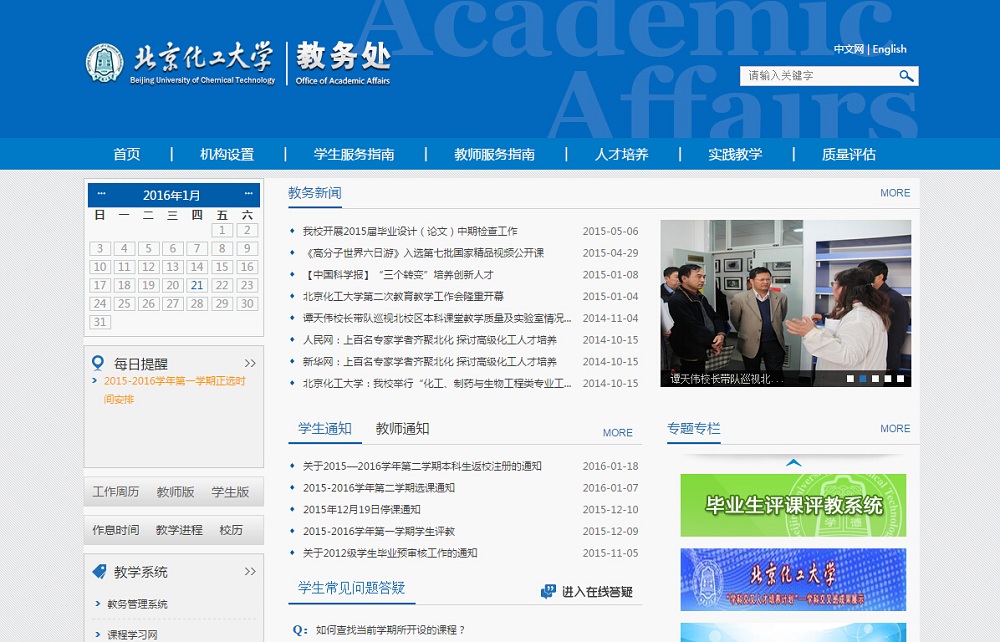
Task: Open 教务管理系统 link
Action: 137,604
